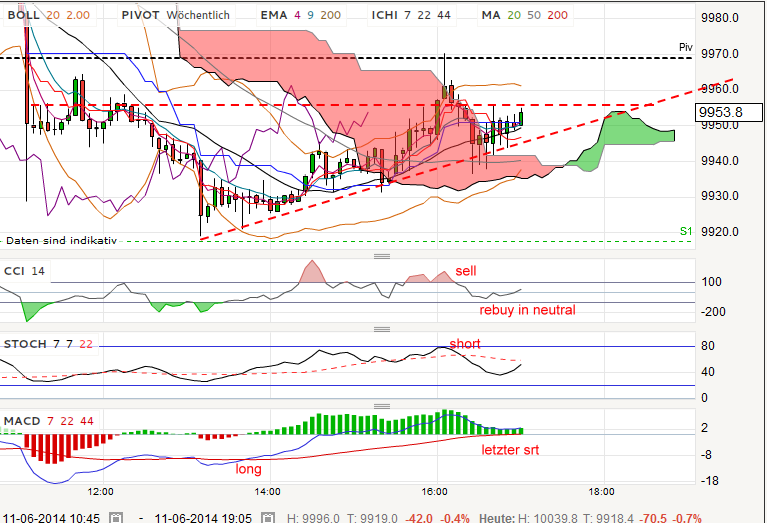The width and height of the screenshot is (767, 523).
Task: Click the 12:00 time axis label
Action: 101,492
